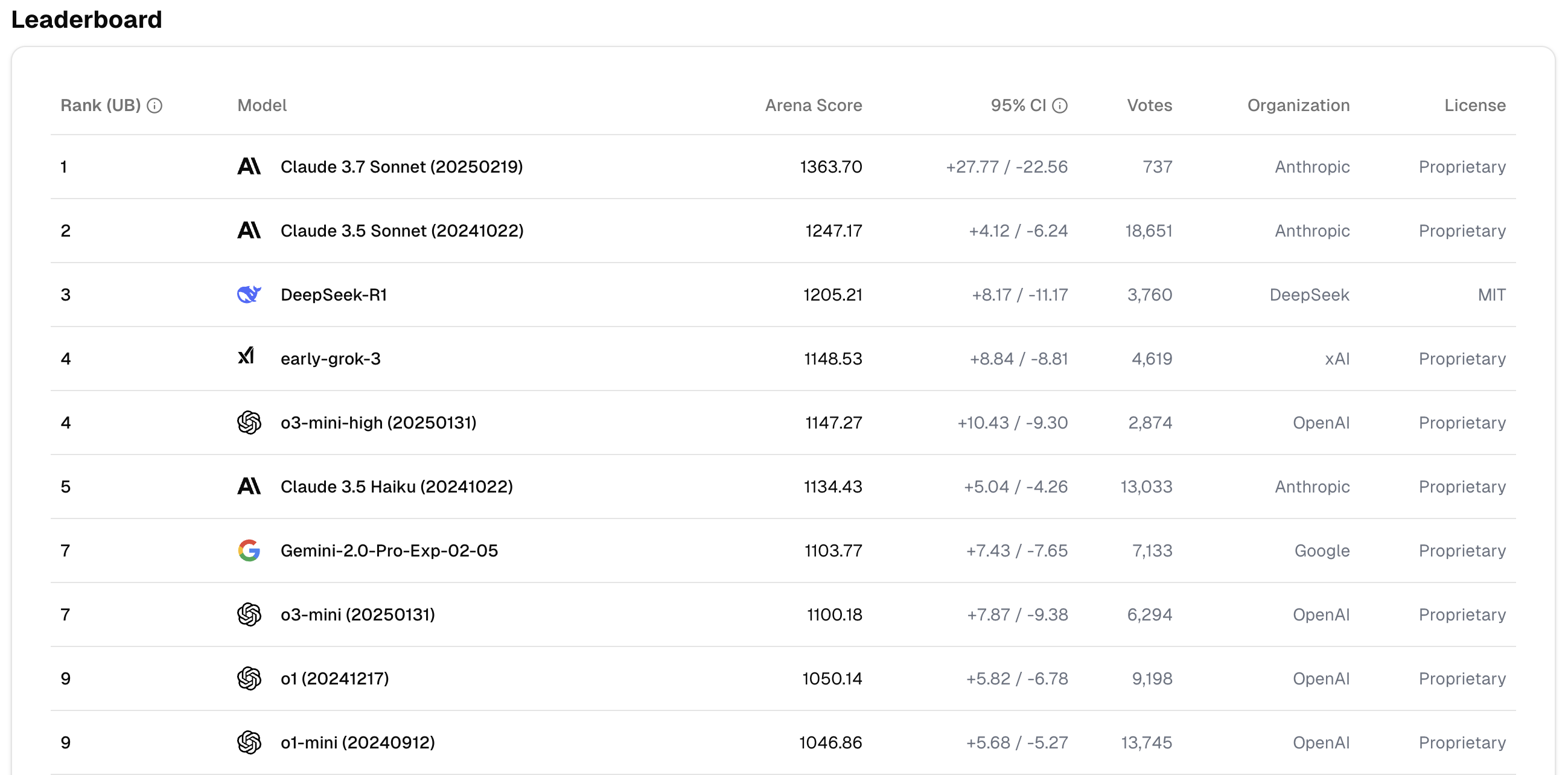
Task: Click the OpenAI icon beside o1 (20241217)
Action: (x=249, y=678)
